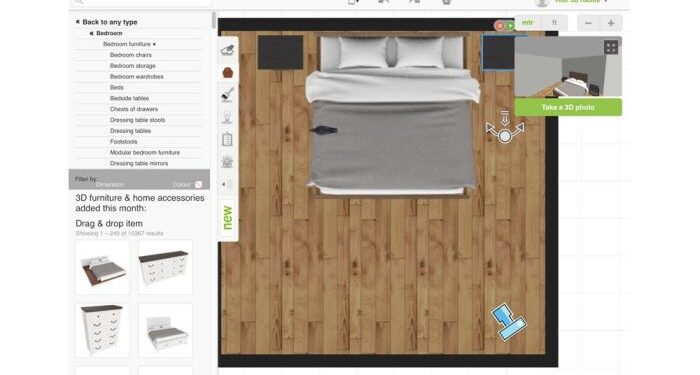700x375 pixels.
Task: Open the Footstools category
Action: 124,142
